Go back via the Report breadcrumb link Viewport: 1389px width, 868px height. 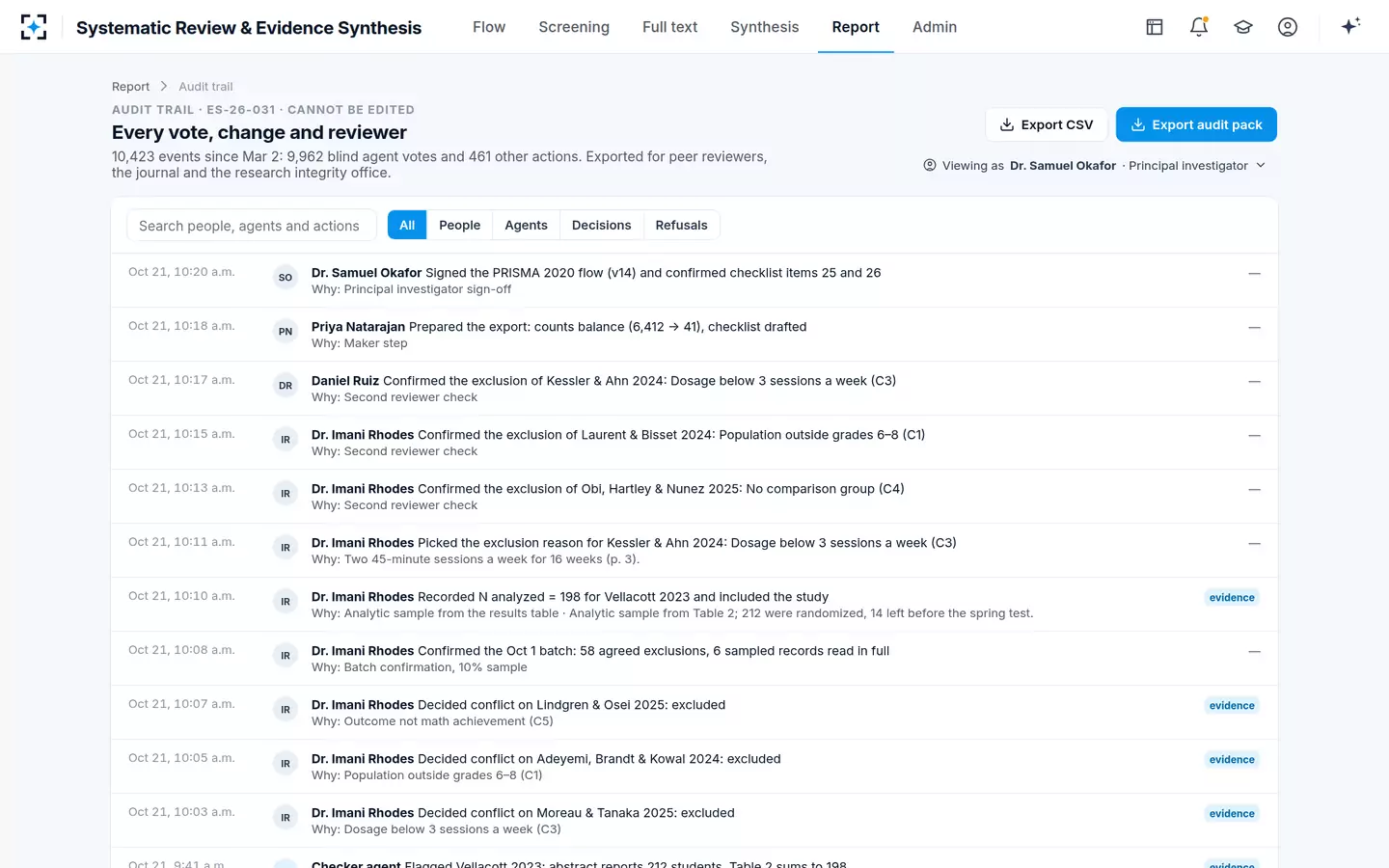coord(130,87)
